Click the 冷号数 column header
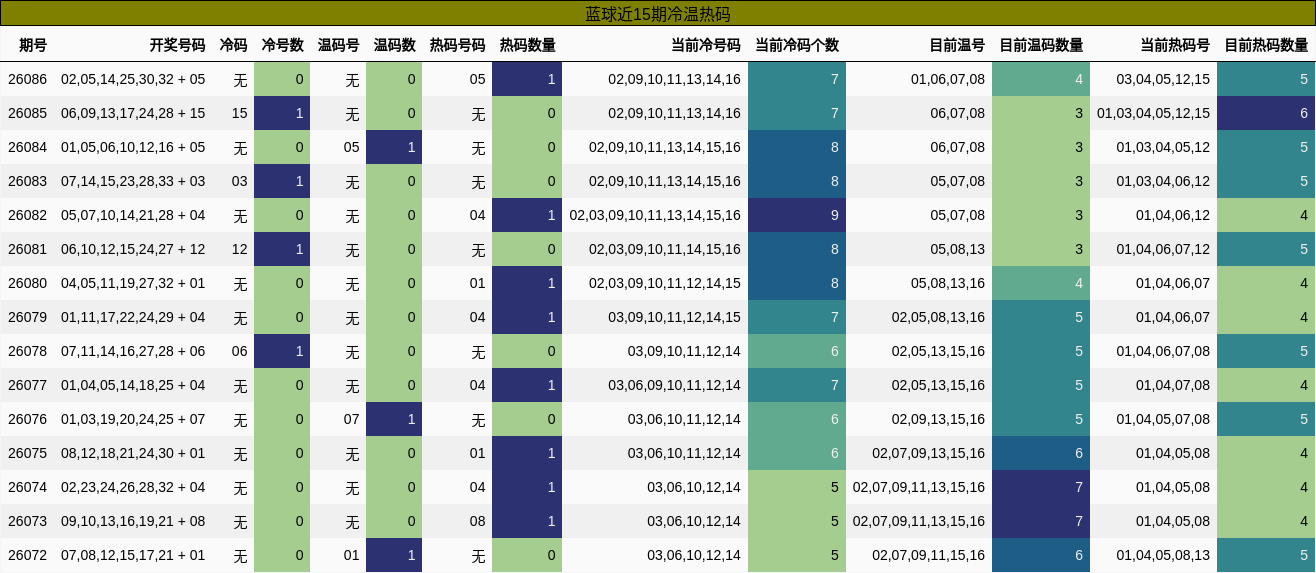 coord(282,45)
